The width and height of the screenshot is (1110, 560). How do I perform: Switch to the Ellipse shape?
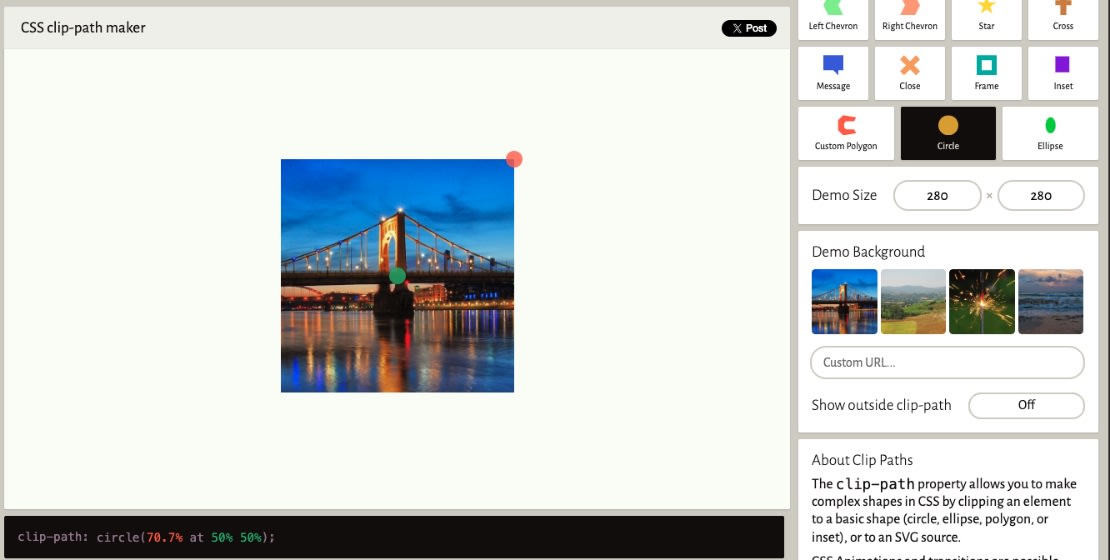(1050, 133)
